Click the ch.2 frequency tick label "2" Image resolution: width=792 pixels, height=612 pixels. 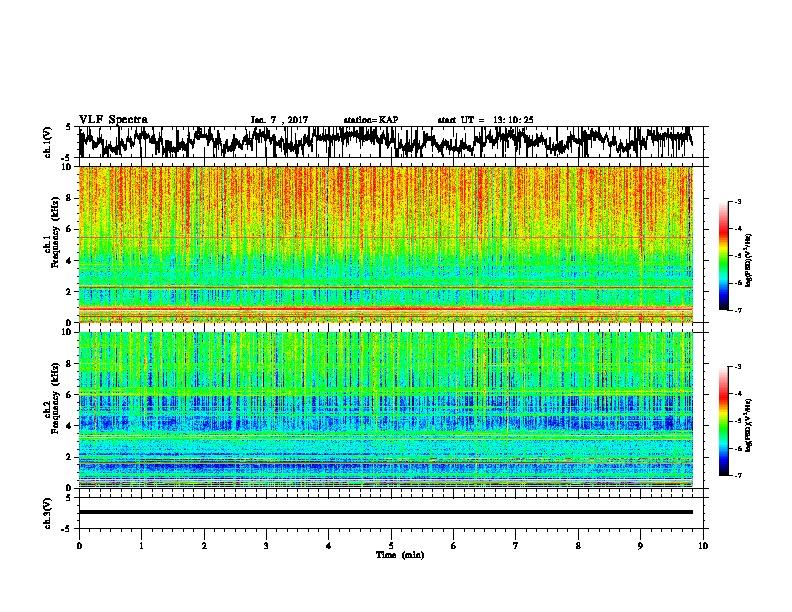click(x=70, y=457)
